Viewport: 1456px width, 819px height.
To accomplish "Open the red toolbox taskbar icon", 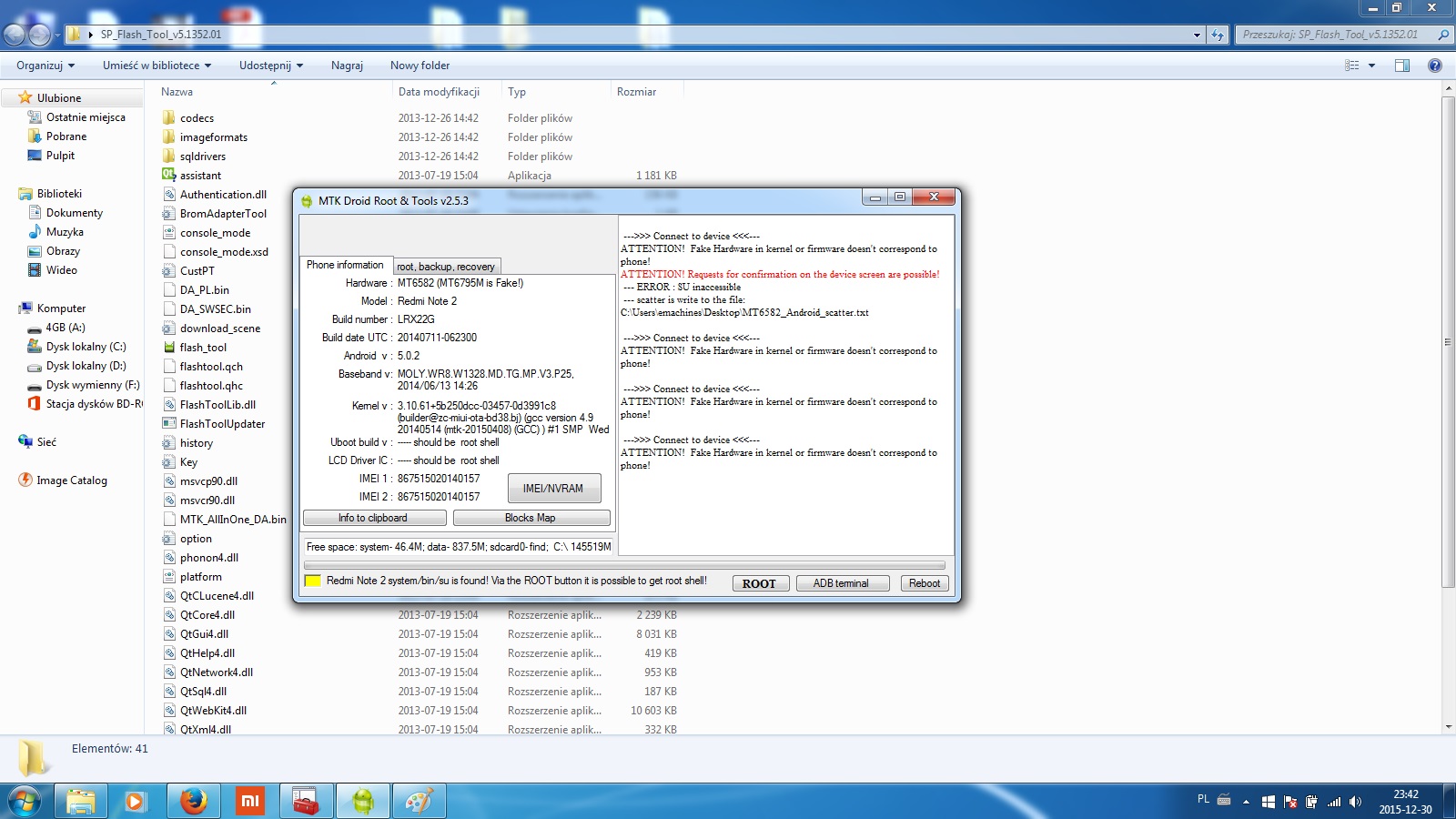I will coord(306,801).
